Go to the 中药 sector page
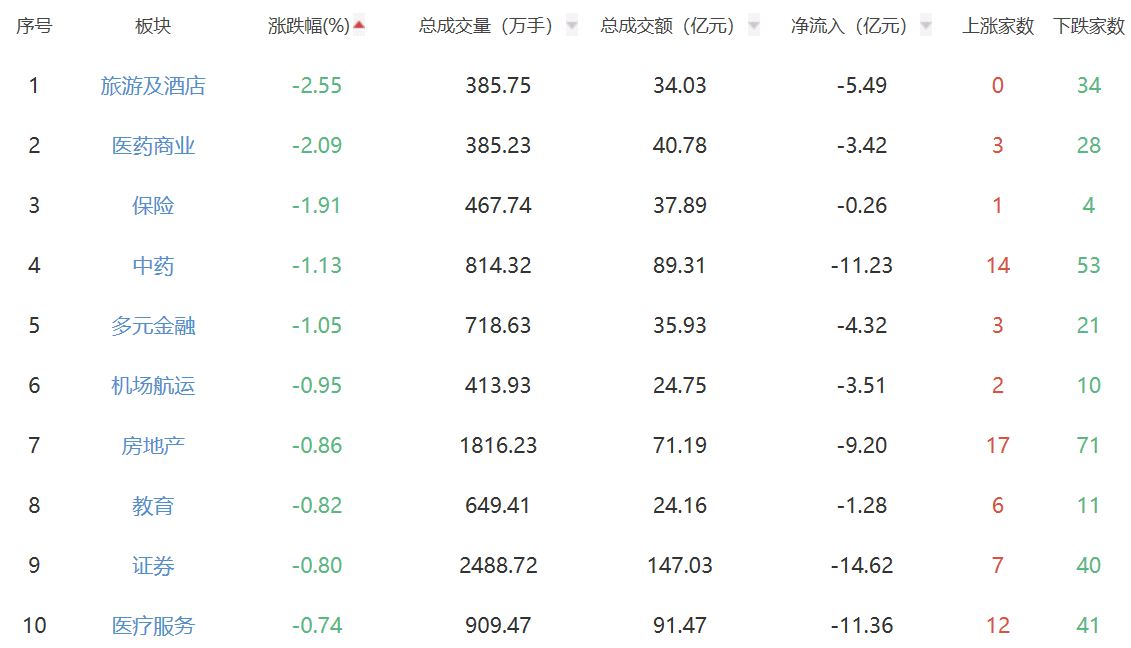 pyautogui.click(x=153, y=266)
